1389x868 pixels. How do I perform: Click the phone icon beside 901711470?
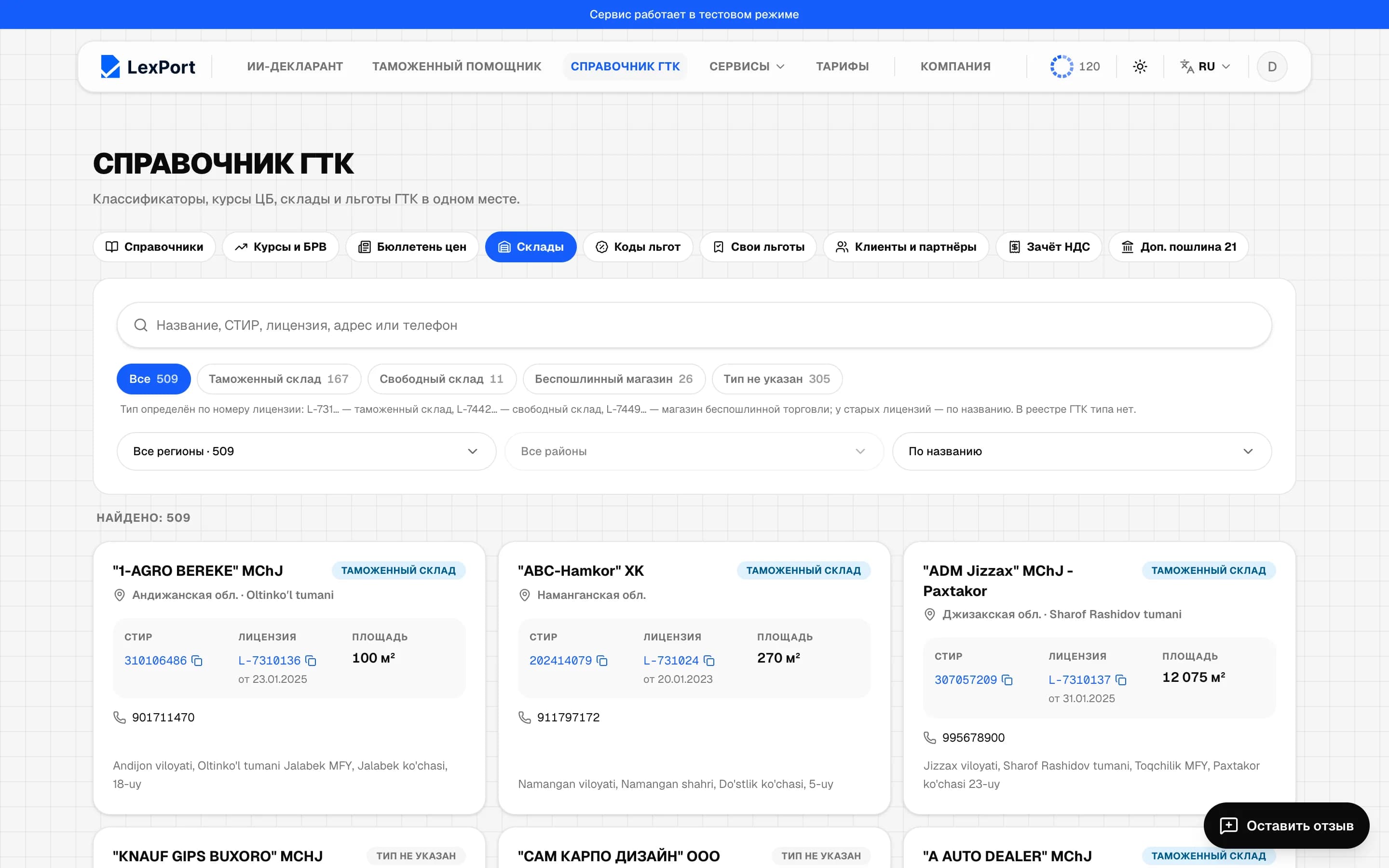click(x=120, y=718)
